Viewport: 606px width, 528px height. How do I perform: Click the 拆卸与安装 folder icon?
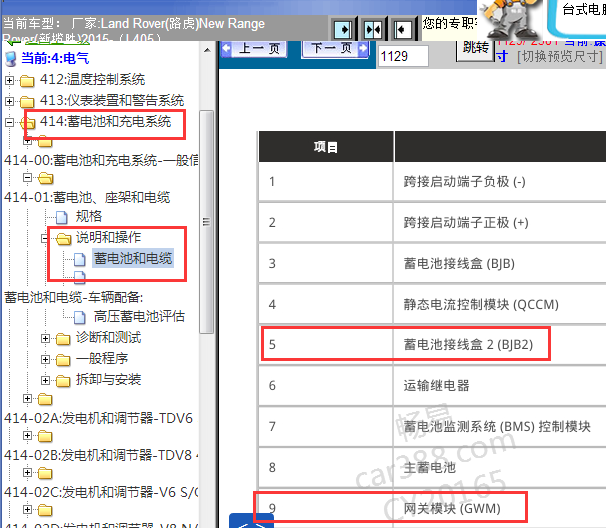[63, 381]
